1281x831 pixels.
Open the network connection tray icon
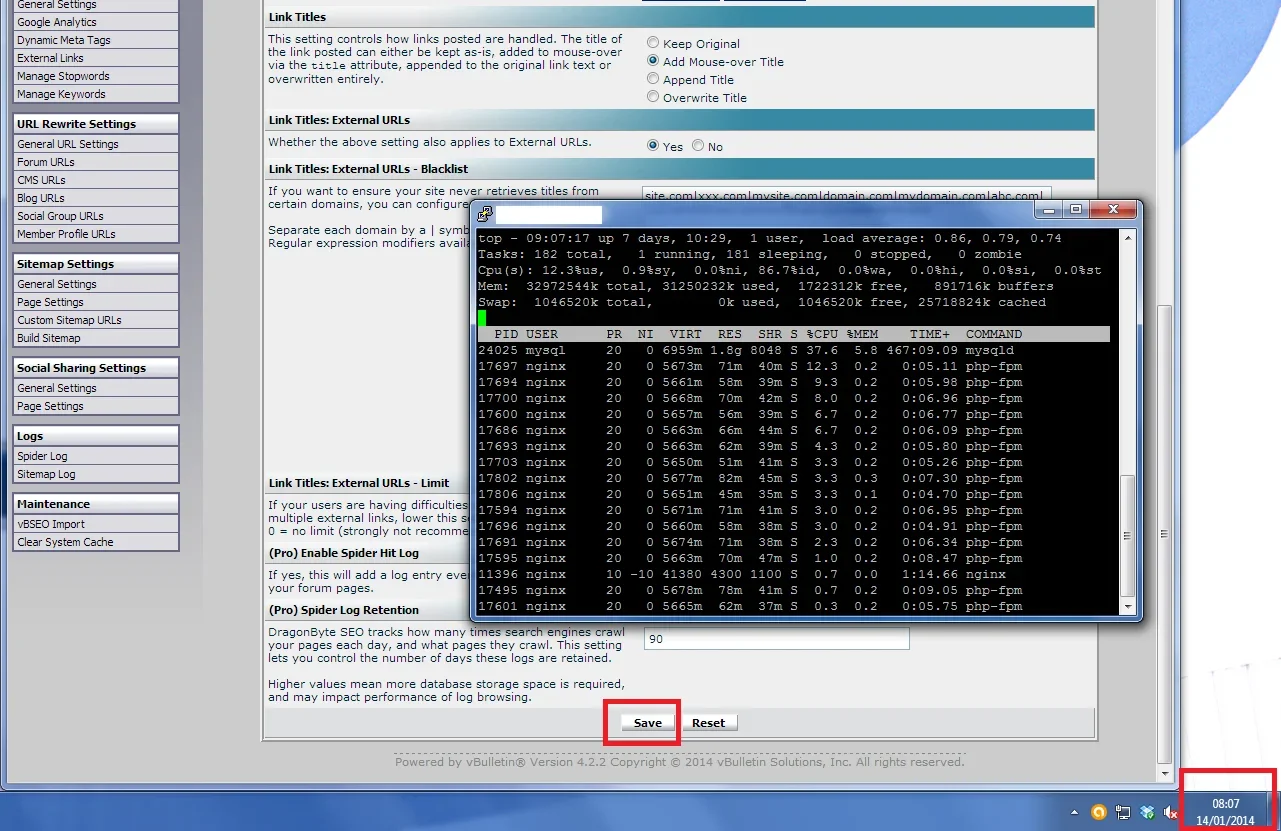click(1123, 812)
